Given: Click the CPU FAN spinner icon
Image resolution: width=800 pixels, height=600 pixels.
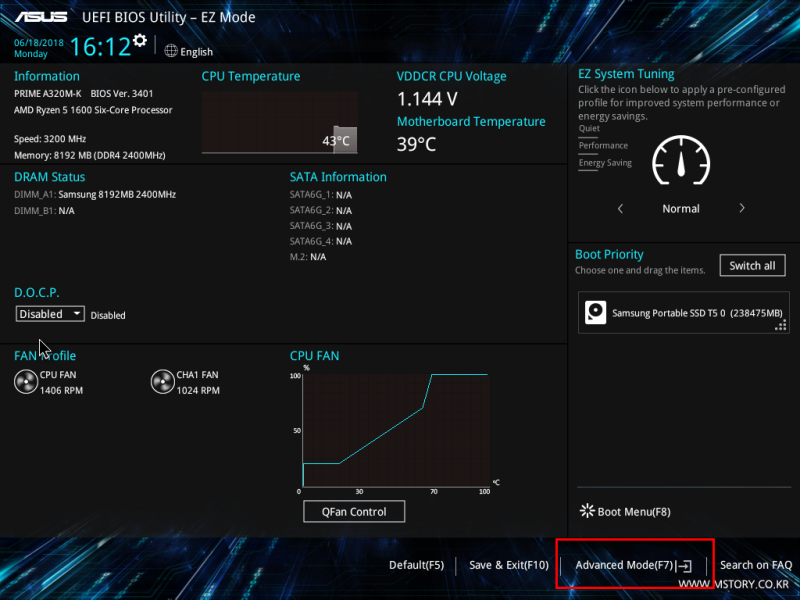Looking at the screenshot, I should point(26,382).
